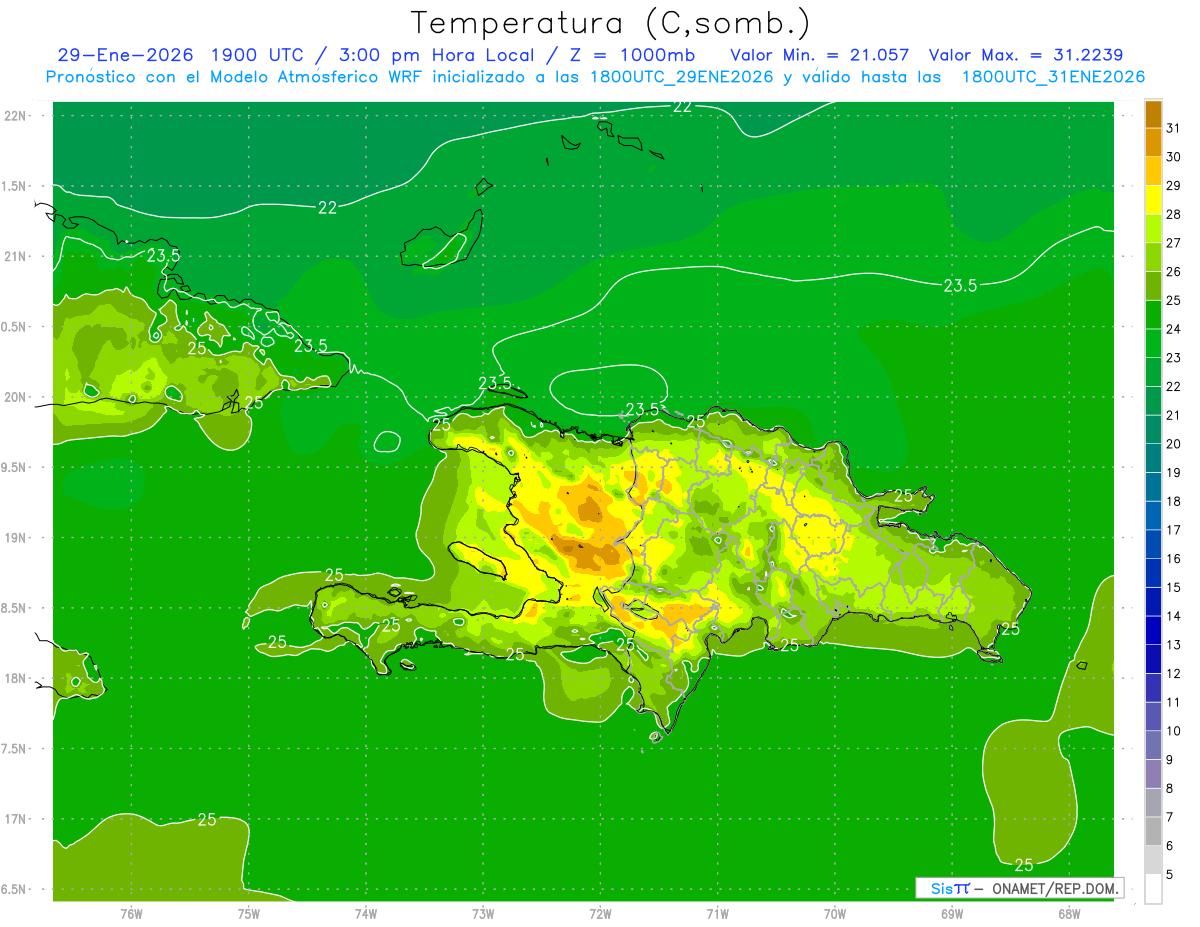Pick the blue swatch between 15 and 16
Screen dimensions: 1200x927
pos(1153,573)
